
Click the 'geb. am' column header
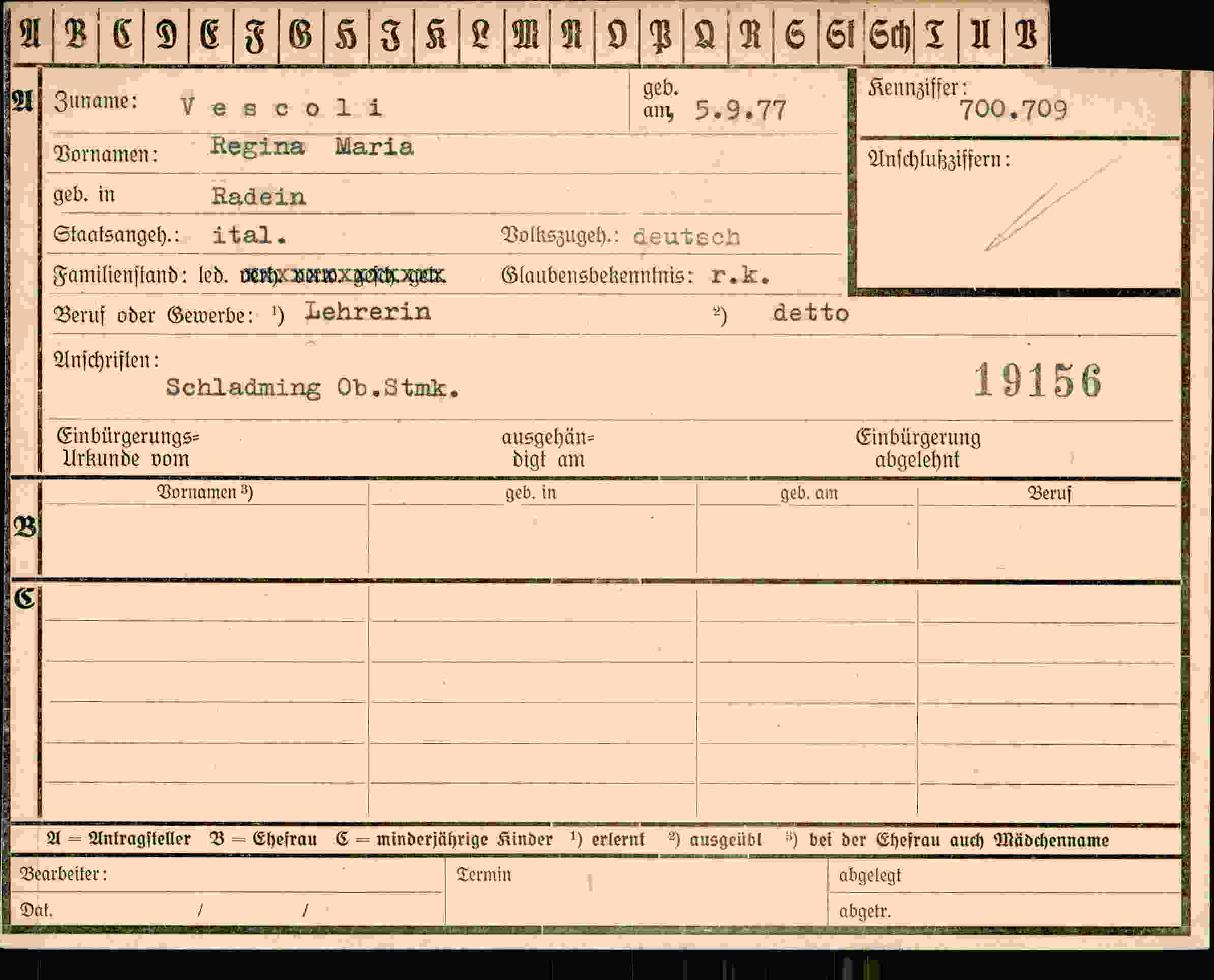[x=809, y=494]
